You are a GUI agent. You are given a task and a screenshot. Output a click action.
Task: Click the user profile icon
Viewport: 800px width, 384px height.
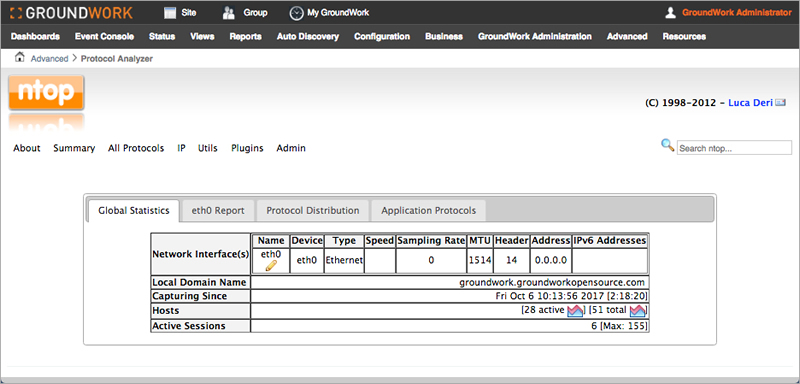coord(670,13)
